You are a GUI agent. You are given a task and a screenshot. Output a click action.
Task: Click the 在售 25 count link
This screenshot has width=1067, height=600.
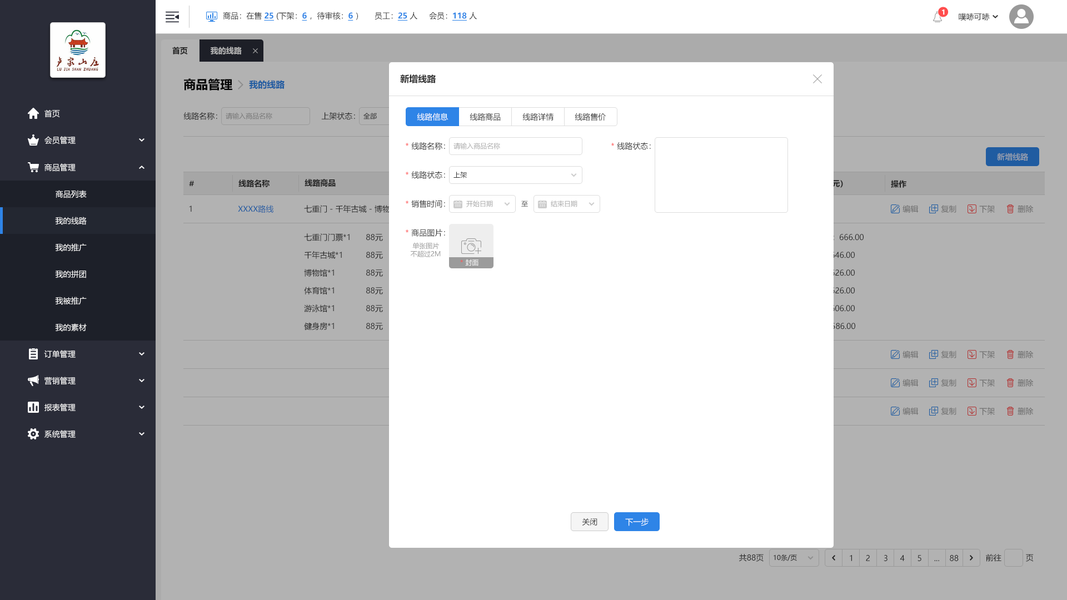click(269, 16)
